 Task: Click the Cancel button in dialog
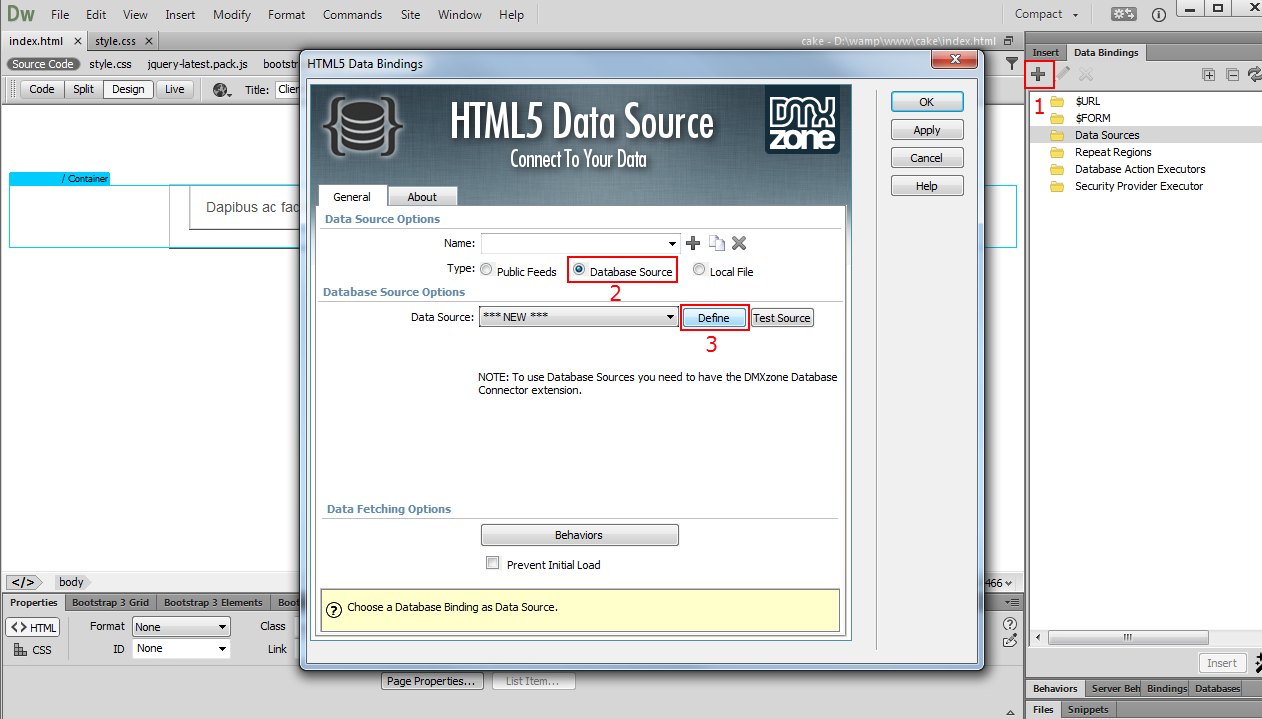point(927,158)
